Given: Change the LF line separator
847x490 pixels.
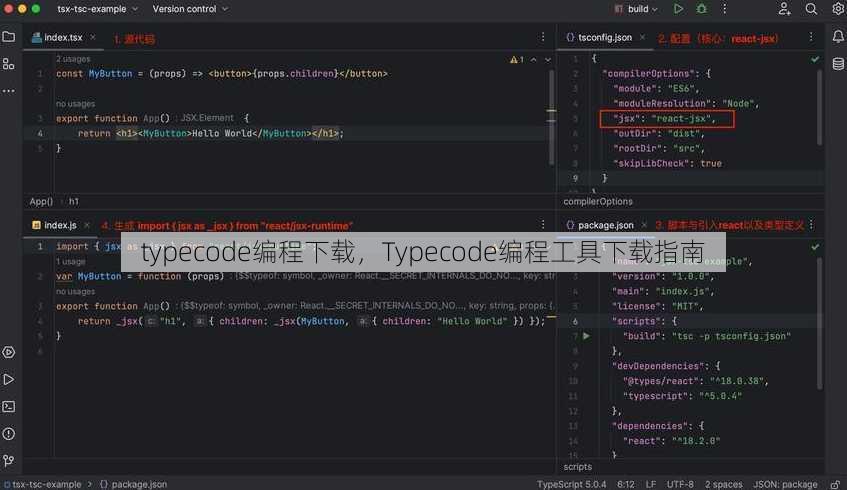Looking at the screenshot, I should [650, 484].
